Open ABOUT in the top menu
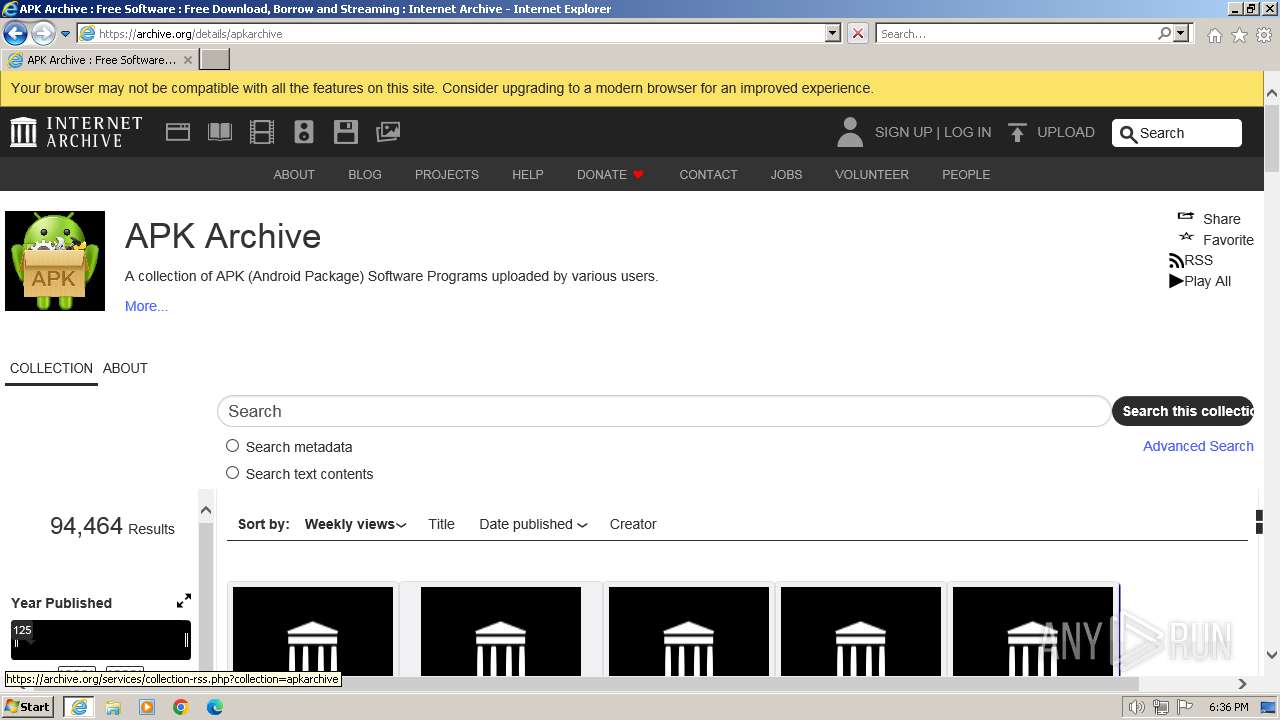 [294, 174]
